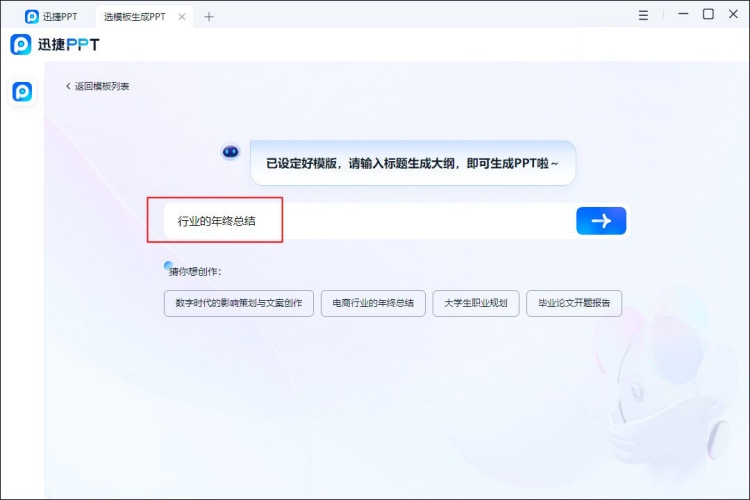750x500 pixels.
Task: Click the 迅捷PPT sidebar icon
Action: click(22, 91)
